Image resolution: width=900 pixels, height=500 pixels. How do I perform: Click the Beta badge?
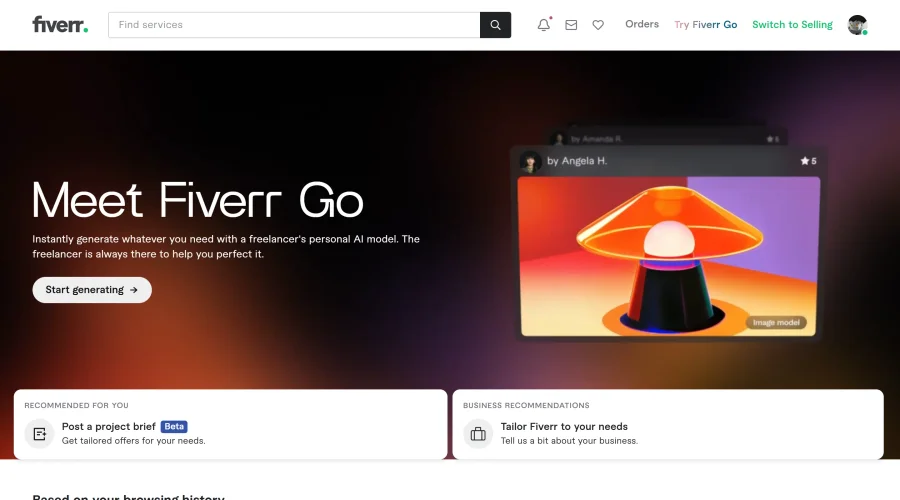[x=174, y=427]
